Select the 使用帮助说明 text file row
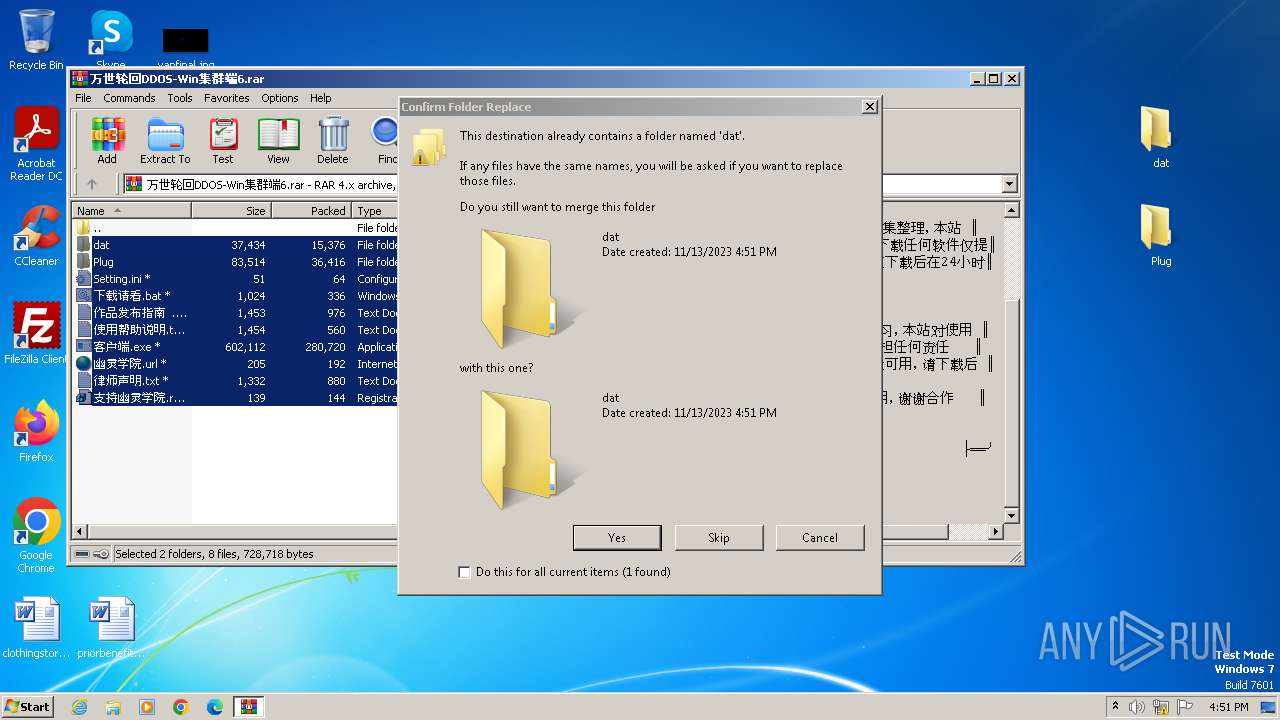Screen dimensions: 1280x720 (236, 330)
